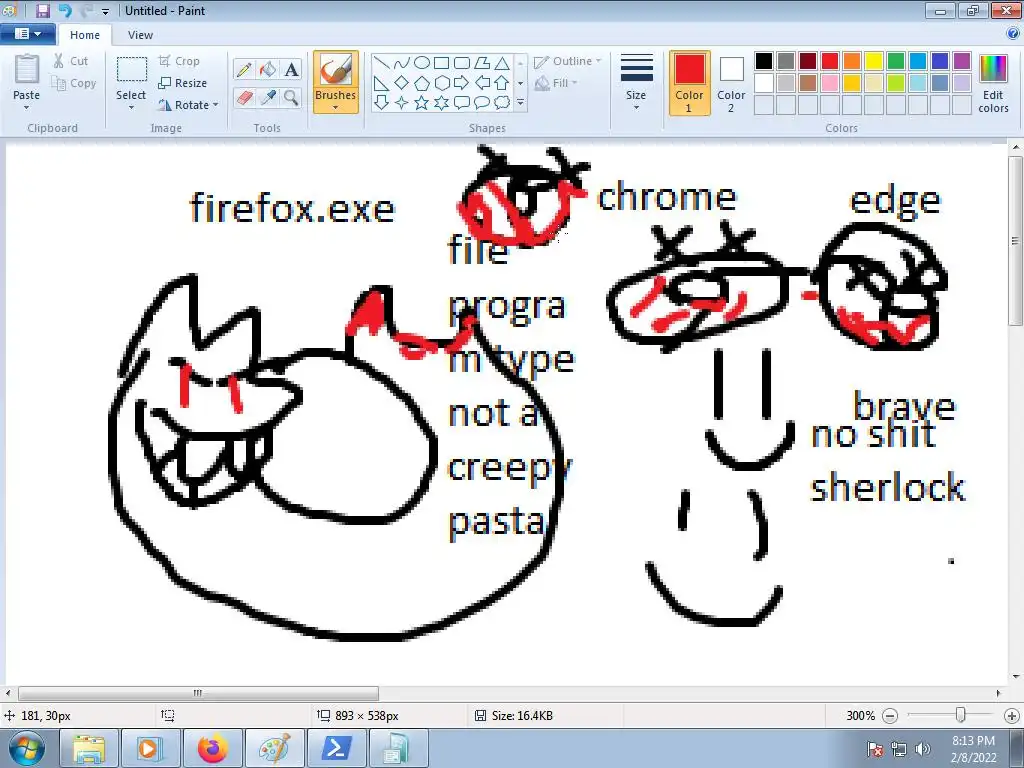Choose the Diamond shape
Image resolution: width=1024 pixels, height=768 pixels.
point(402,83)
